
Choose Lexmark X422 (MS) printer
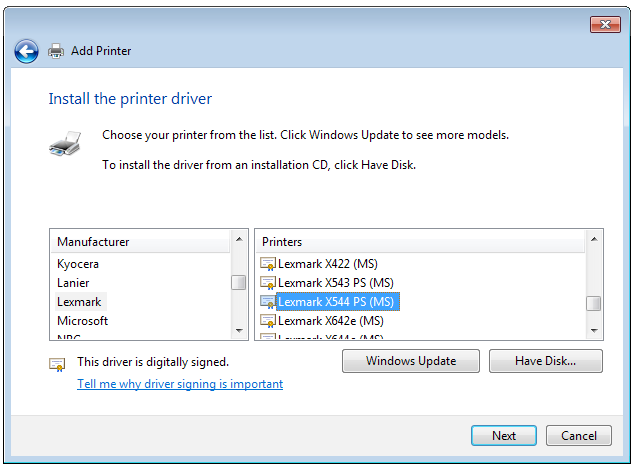[x=328, y=264]
